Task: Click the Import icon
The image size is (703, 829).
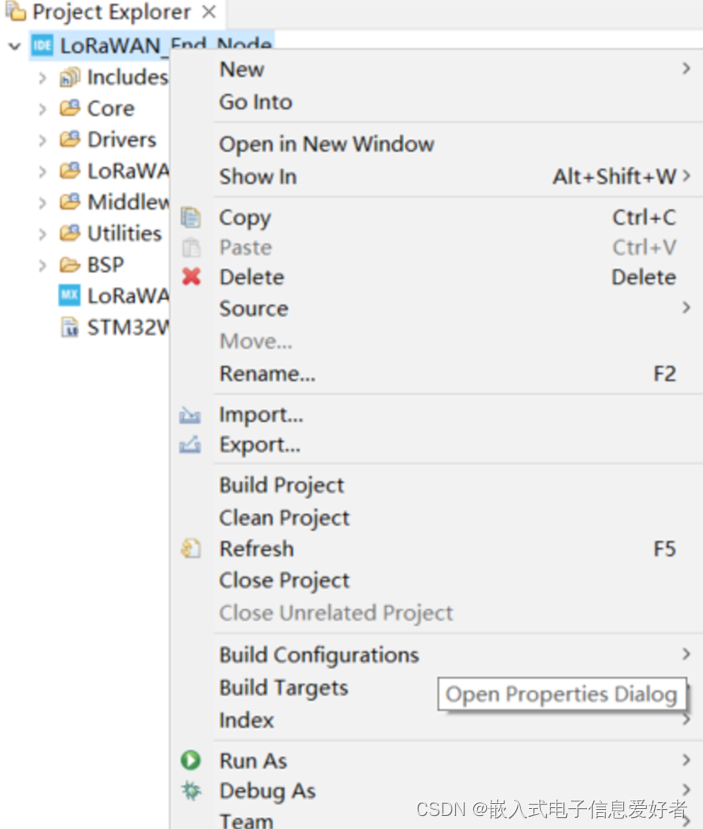Action: point(190,415)
